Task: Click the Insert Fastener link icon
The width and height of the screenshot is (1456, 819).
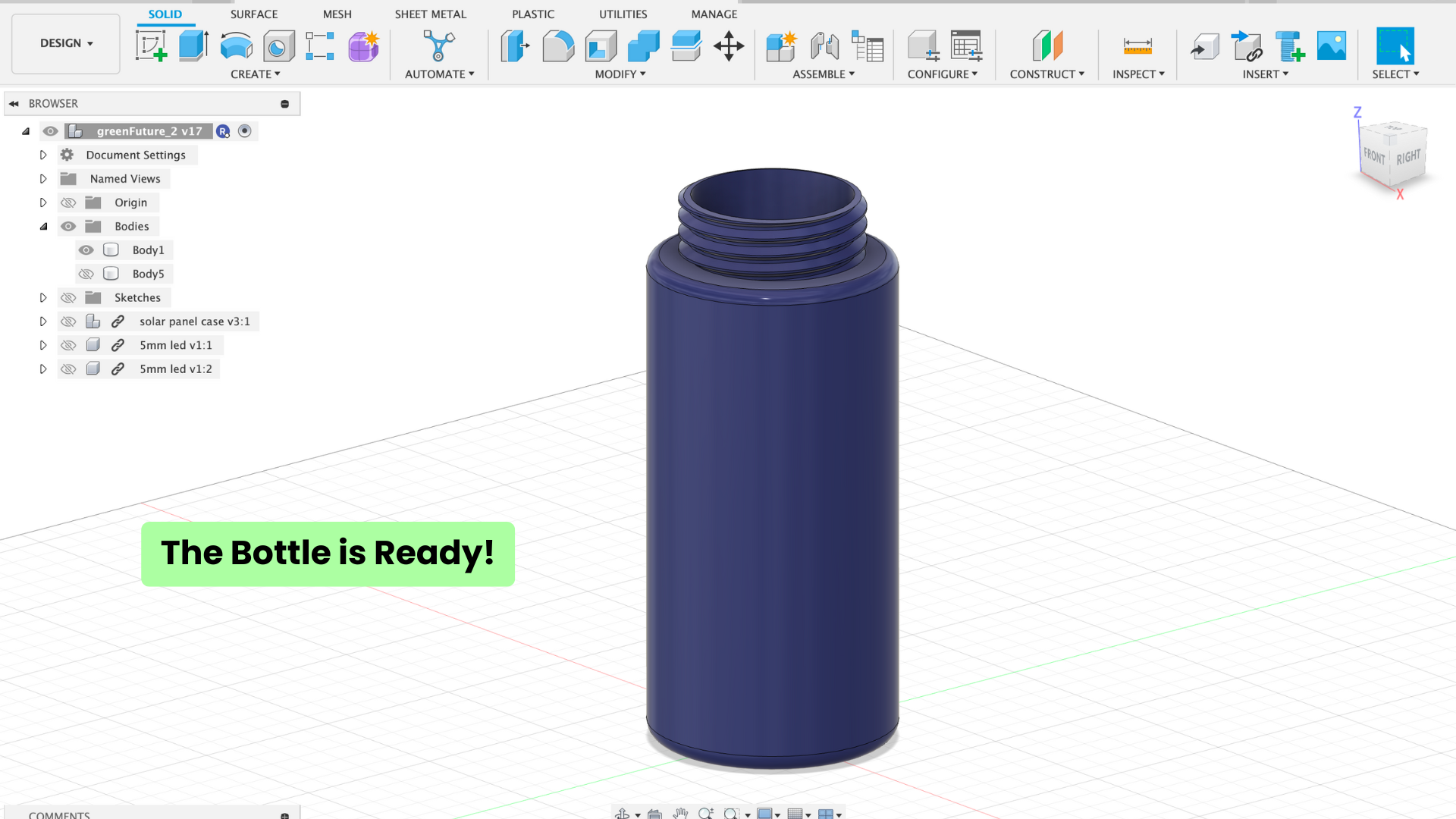Action: (x=1247, y=46)
